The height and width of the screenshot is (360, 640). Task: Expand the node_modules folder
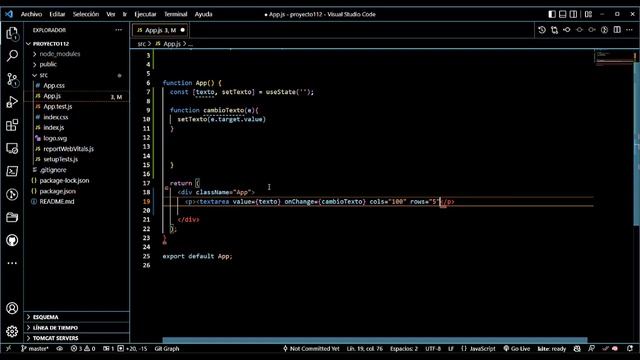(x=60, y=54)
